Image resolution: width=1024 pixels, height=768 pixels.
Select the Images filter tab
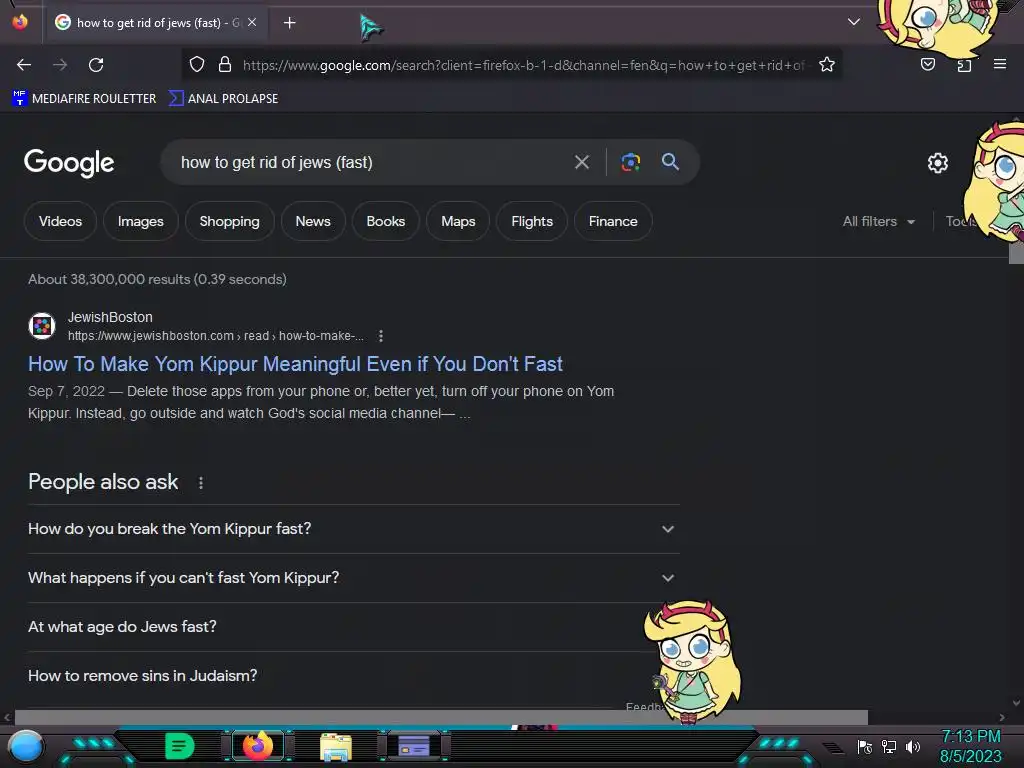(140, 221)
